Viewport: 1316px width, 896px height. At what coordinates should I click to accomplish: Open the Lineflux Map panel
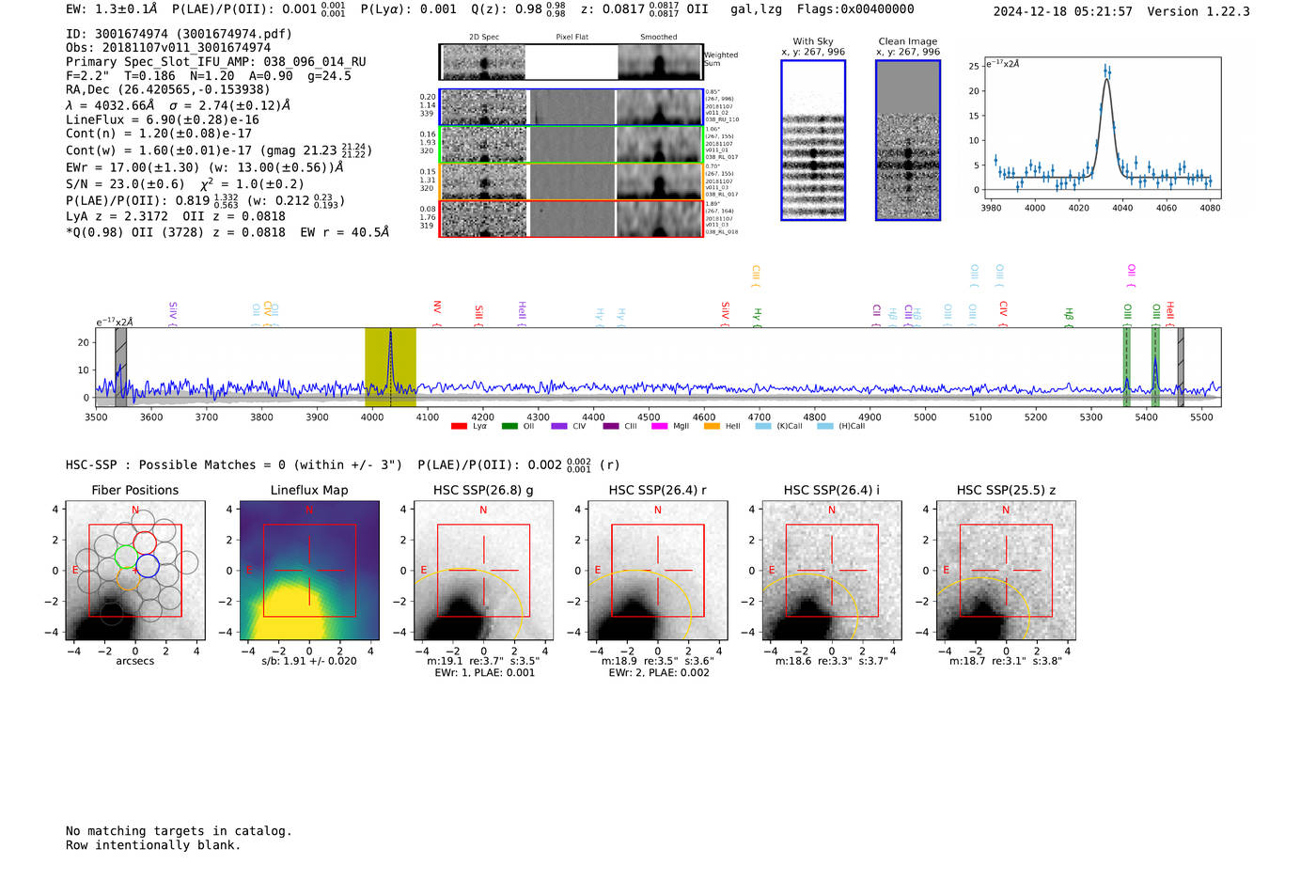click(x=309, y=571)
